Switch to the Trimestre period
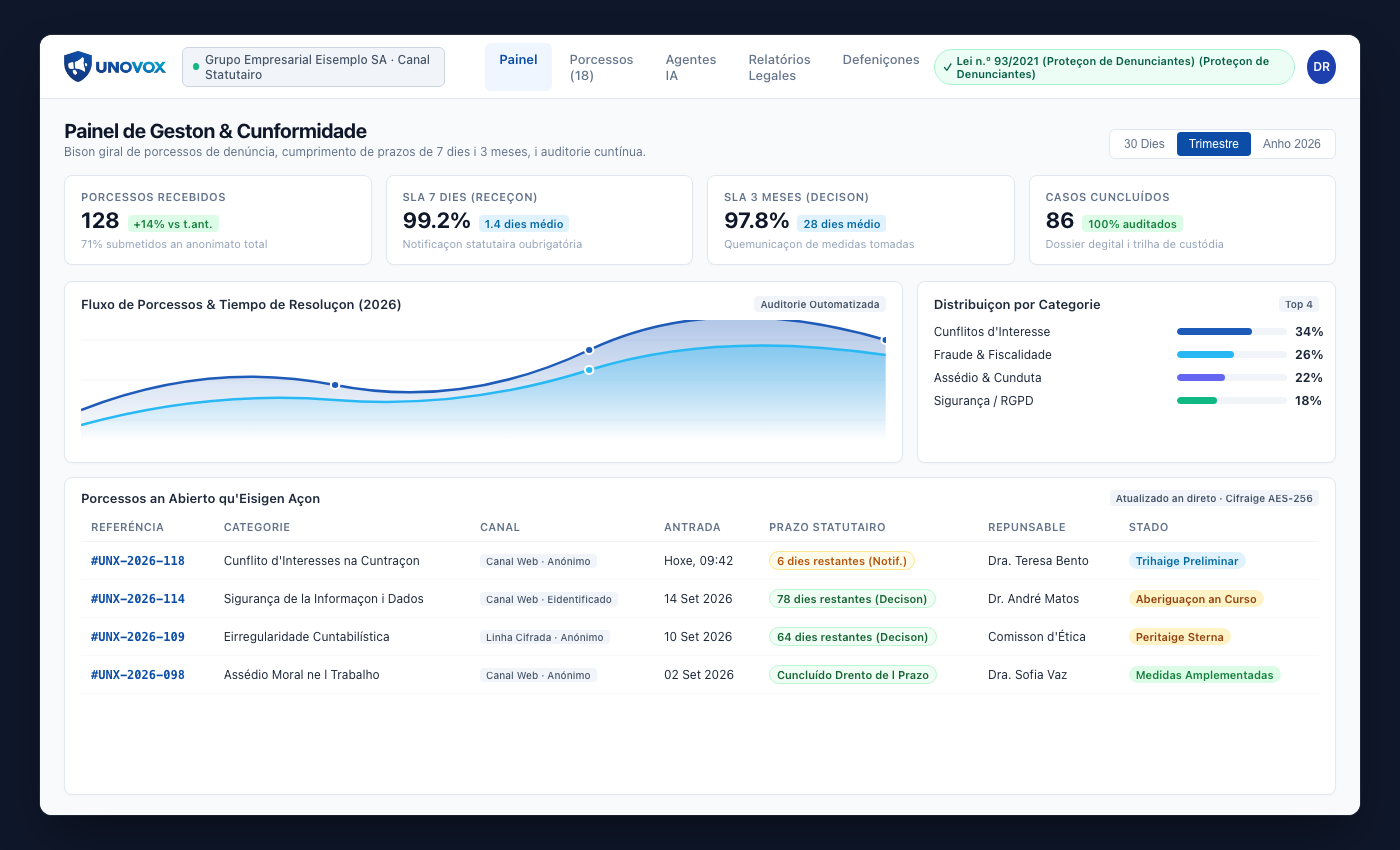Screen dimensions: 1400x850 tap(1214, 144)
